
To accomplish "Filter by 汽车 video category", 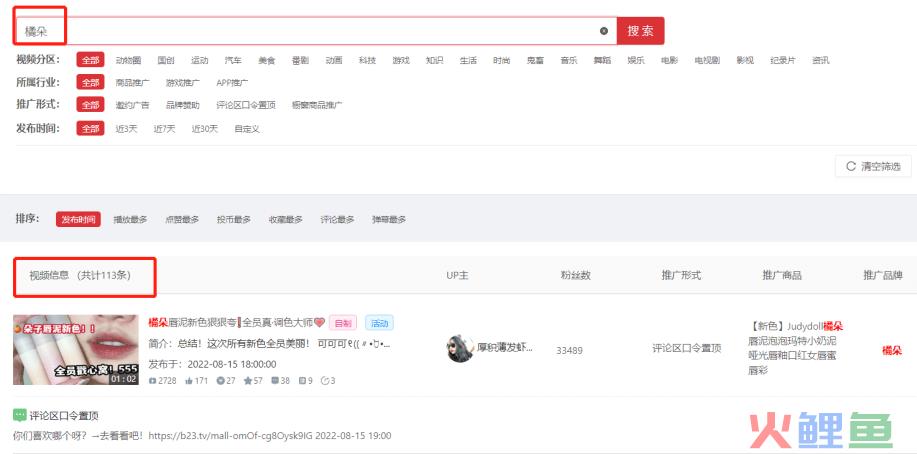I will pos(233,60).
